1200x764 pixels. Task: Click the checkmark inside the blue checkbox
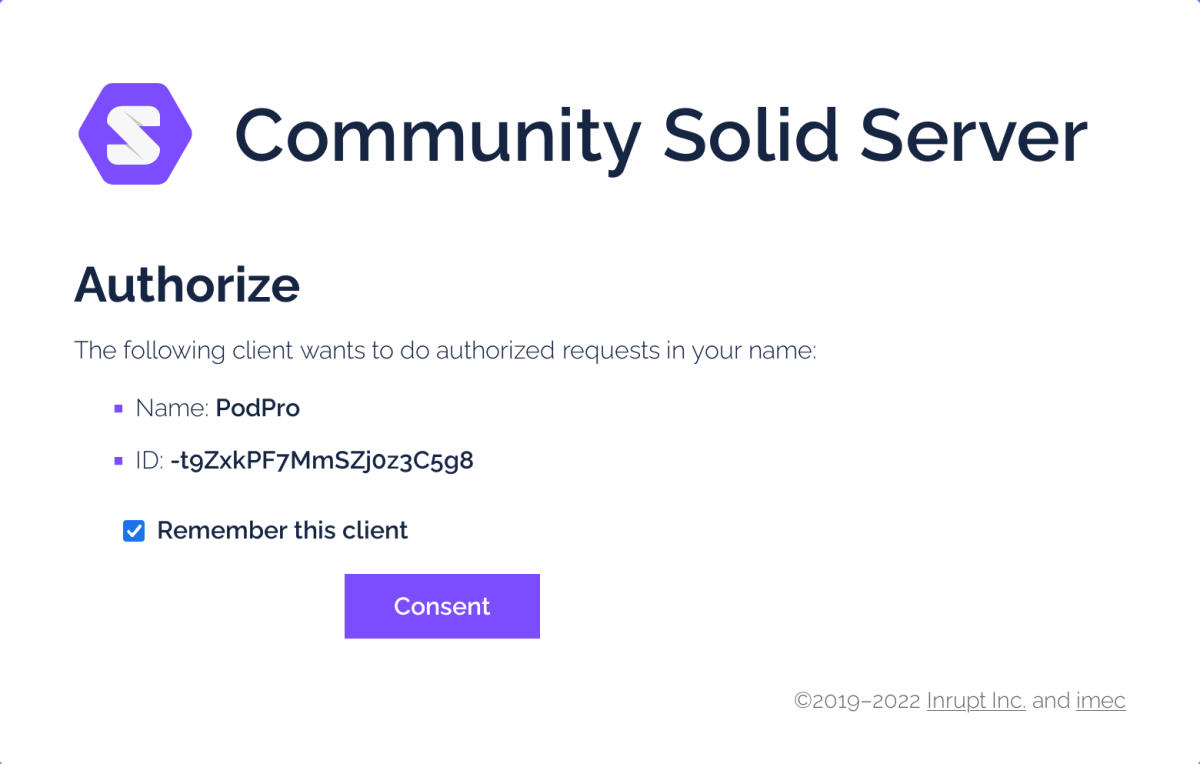point(133,530)
